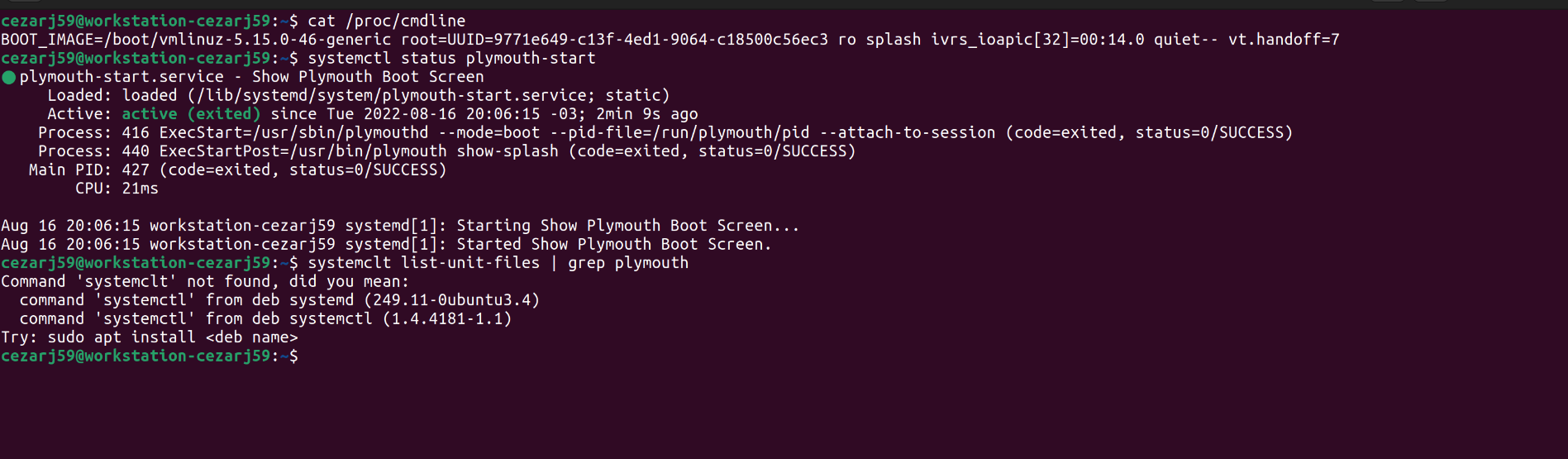Click the misspelled 'systemclt list-unit-files' command

pos(424,263)
